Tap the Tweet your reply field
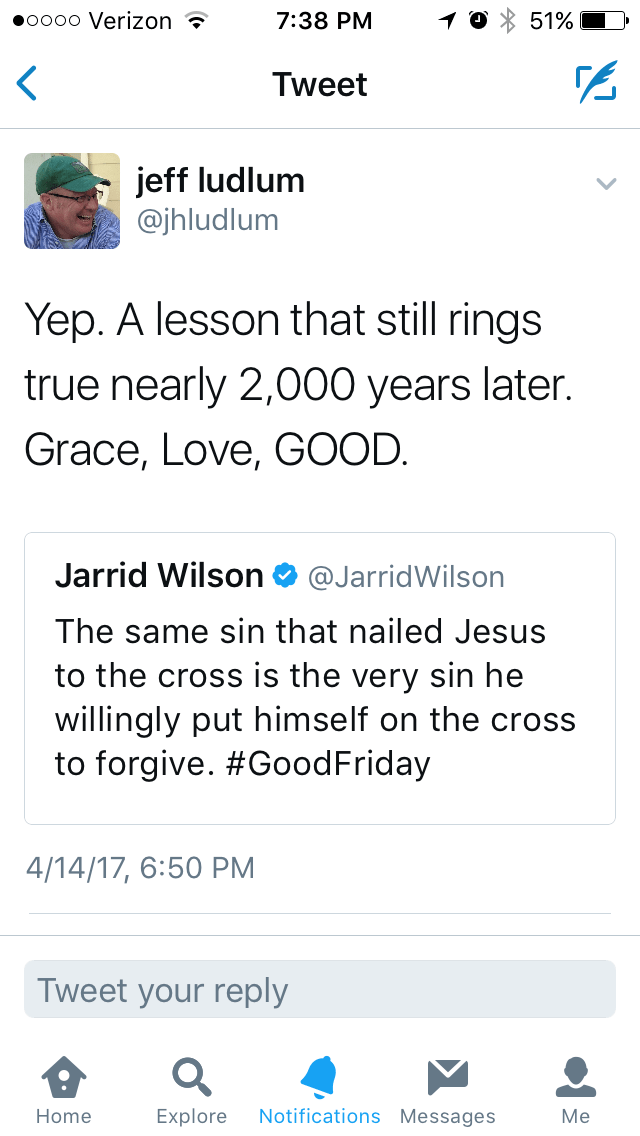640x1136 pixels. 320,990
